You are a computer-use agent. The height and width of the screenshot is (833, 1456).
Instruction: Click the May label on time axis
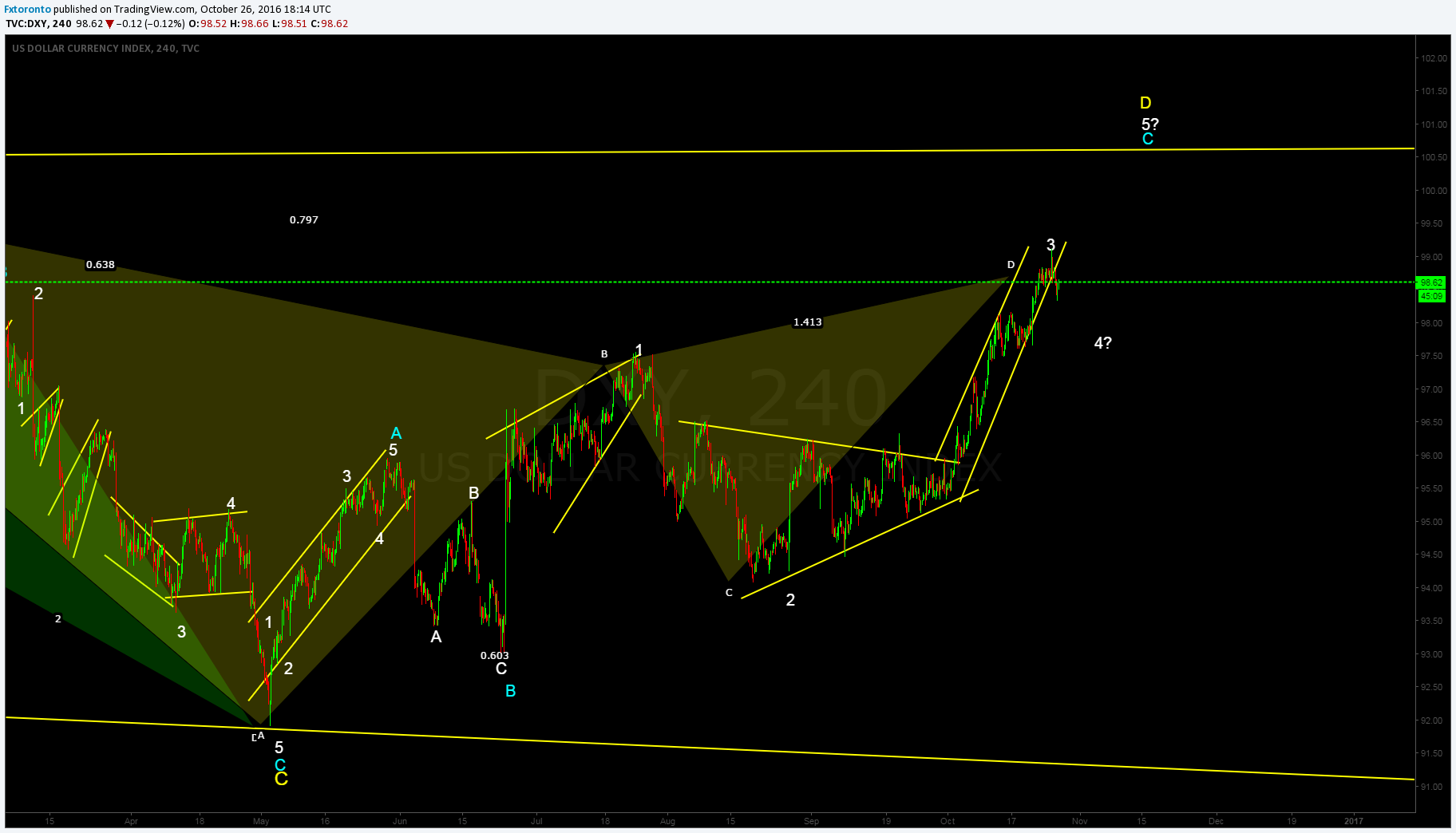pyautogui.click(x=261, y=821)
